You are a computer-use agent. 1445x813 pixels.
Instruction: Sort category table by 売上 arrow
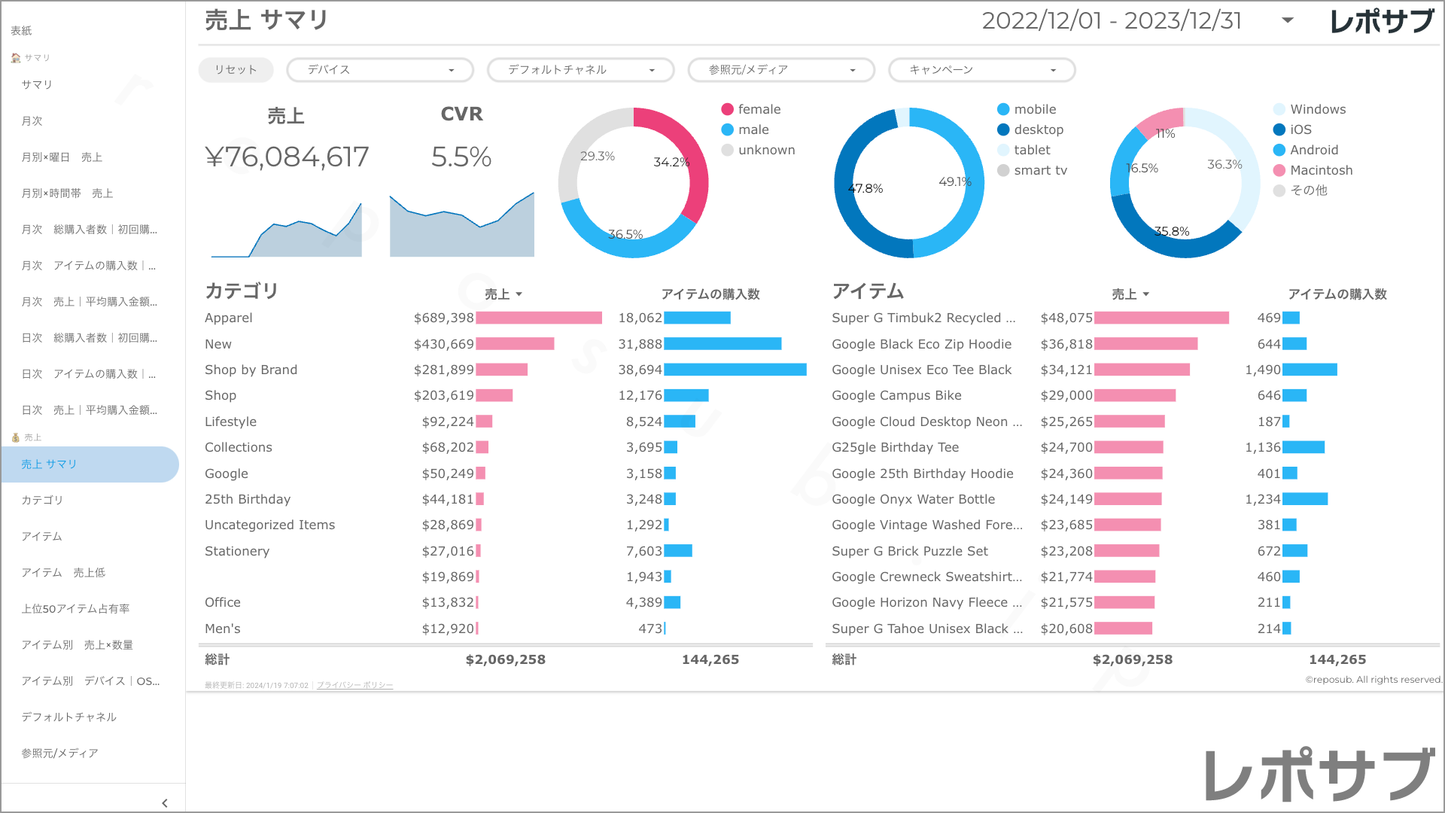(519, 295)
